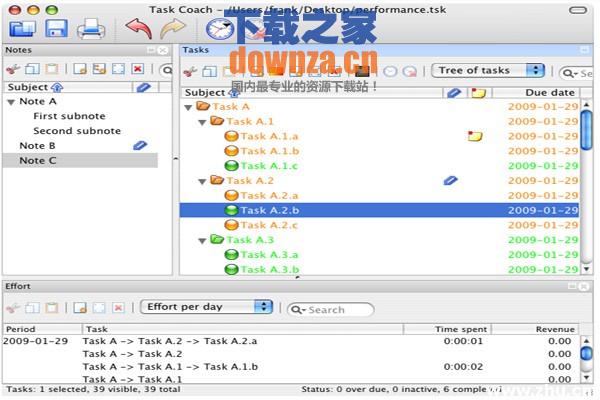Sort by Tasks attachment column header
The width and height of the screenshot is (600, 400).
(x=454, y=93)
